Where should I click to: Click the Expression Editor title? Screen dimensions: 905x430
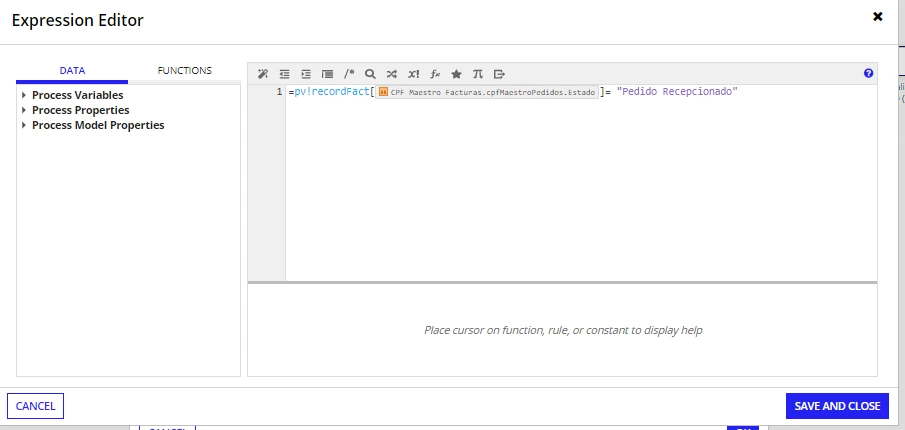tap(77, 20)
